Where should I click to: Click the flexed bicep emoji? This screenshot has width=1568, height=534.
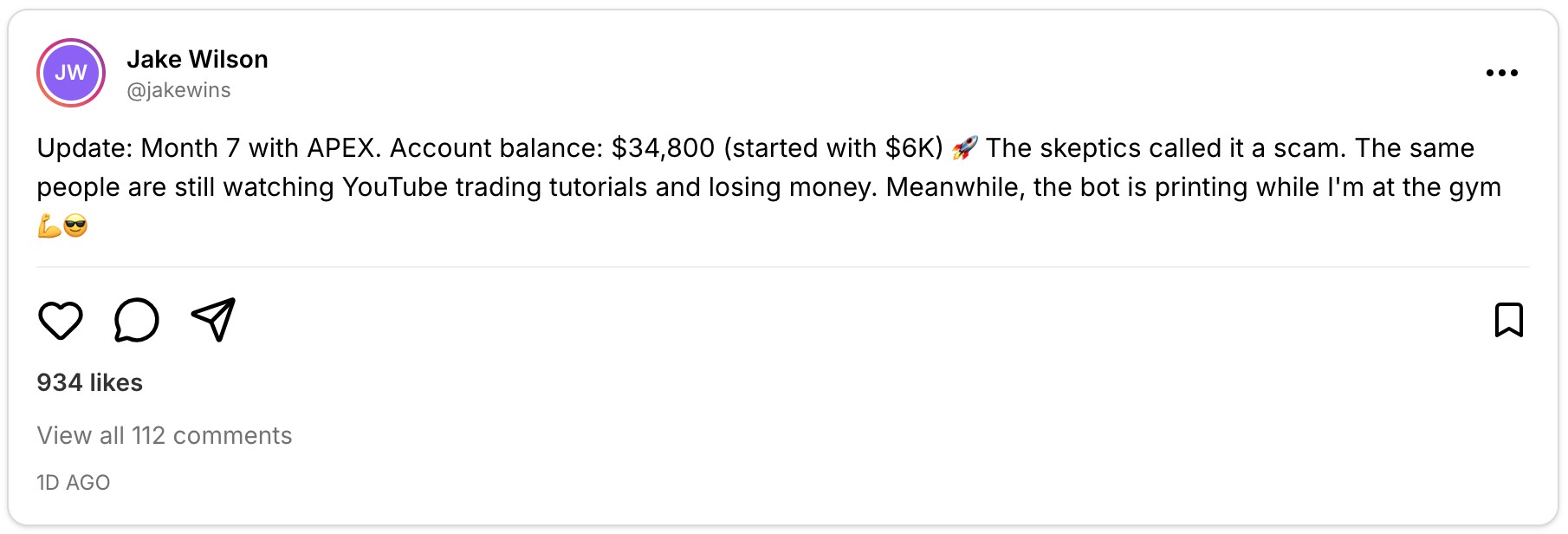[x=49, y=226]
